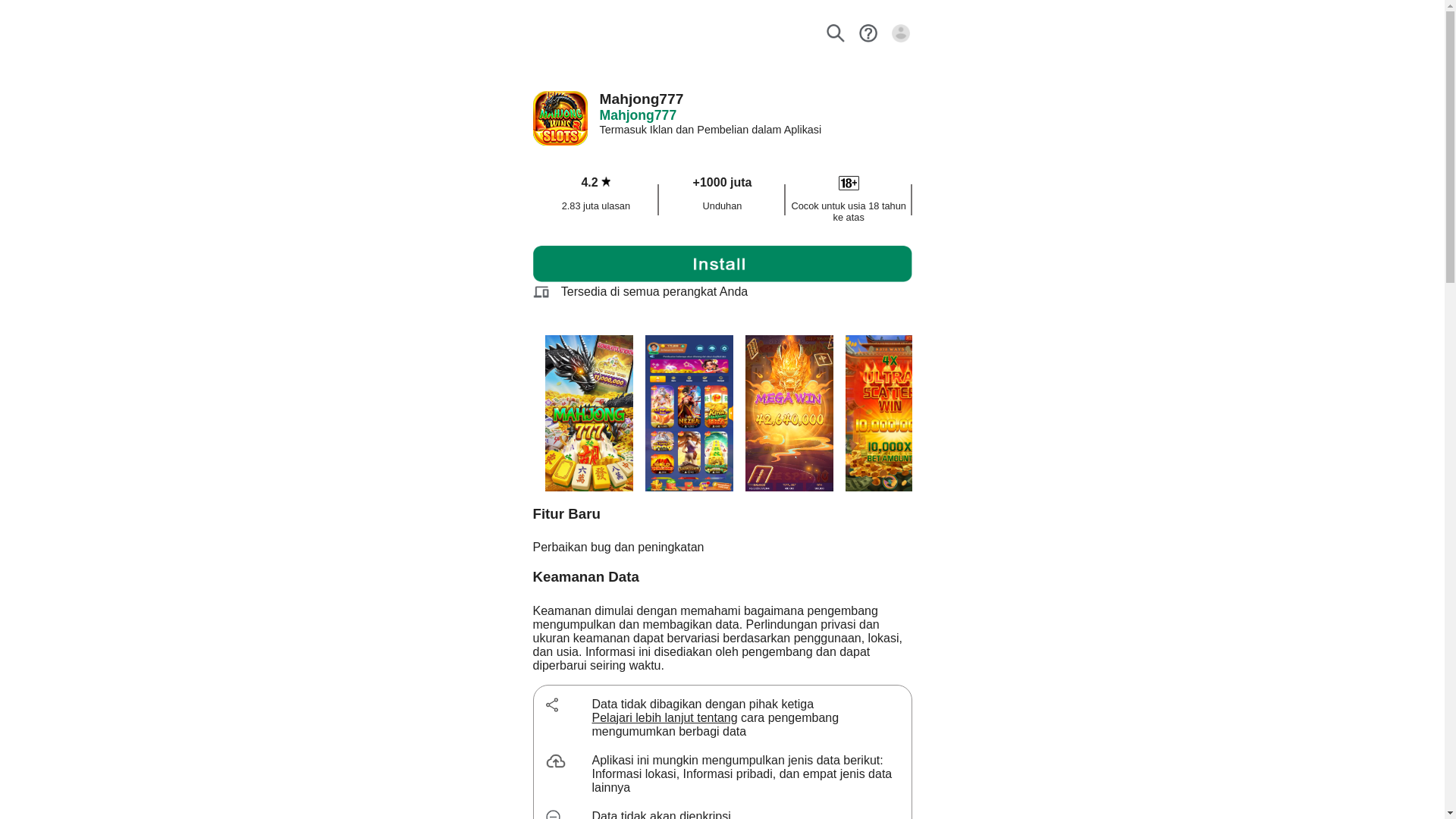Screen dimensions: 1456x819
Task: Click the Fitur Baru section heading
Action: [566, 514]
